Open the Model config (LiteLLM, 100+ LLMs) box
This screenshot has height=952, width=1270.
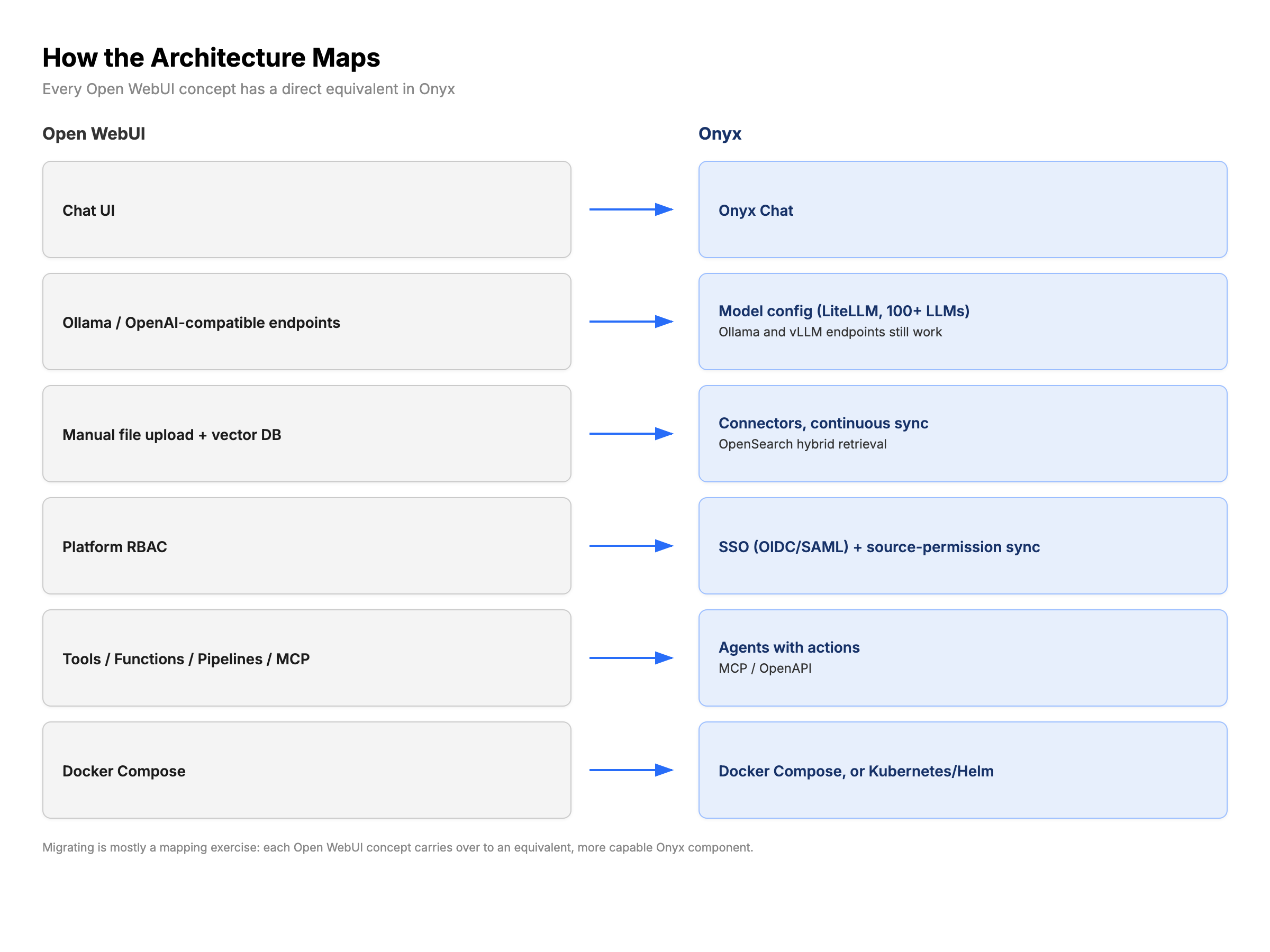(x=963, y=322)
